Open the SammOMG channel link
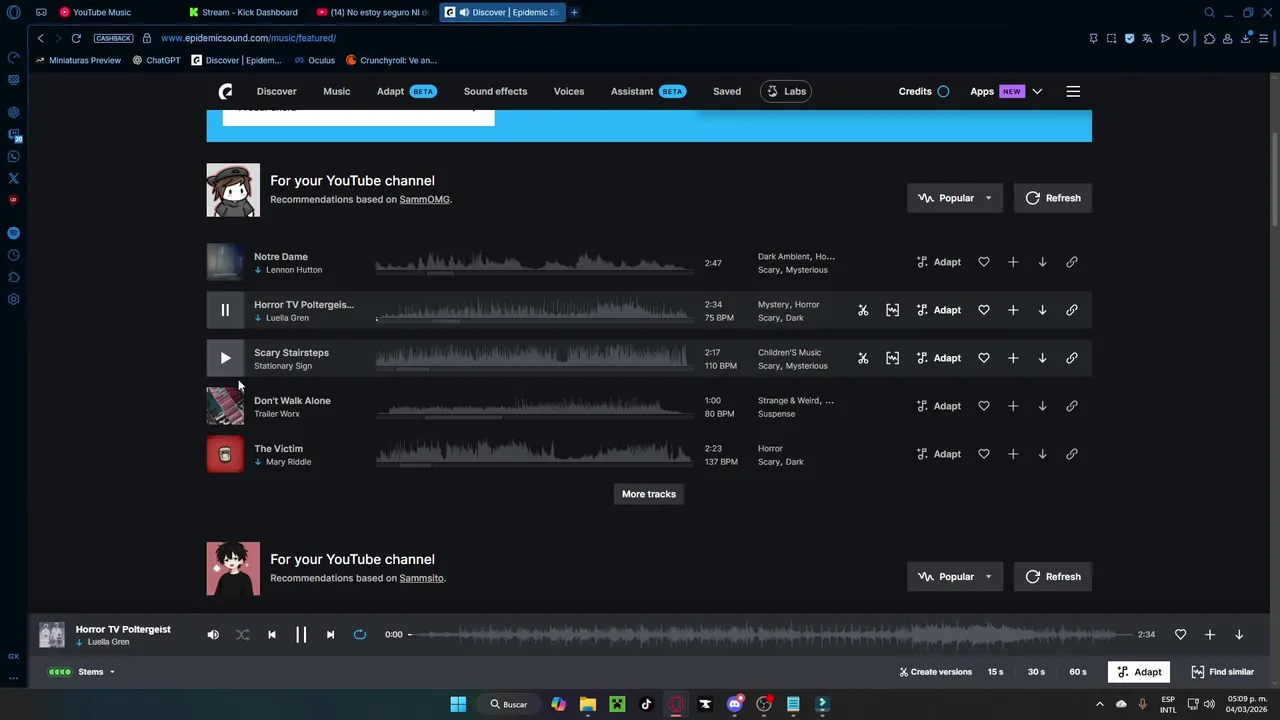The height and width of the screenshot is (720, 1280). click(425, 199)
